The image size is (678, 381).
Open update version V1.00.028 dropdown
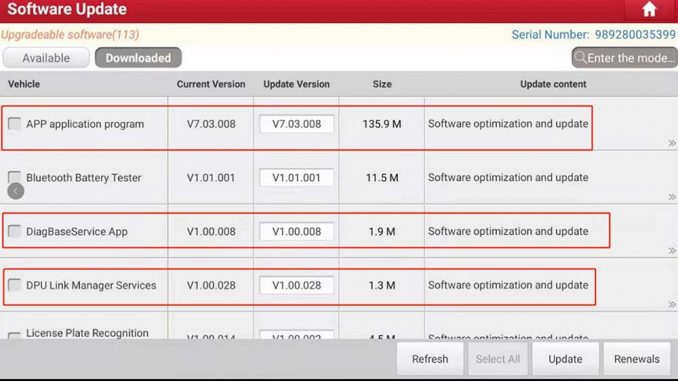point(297,285)
